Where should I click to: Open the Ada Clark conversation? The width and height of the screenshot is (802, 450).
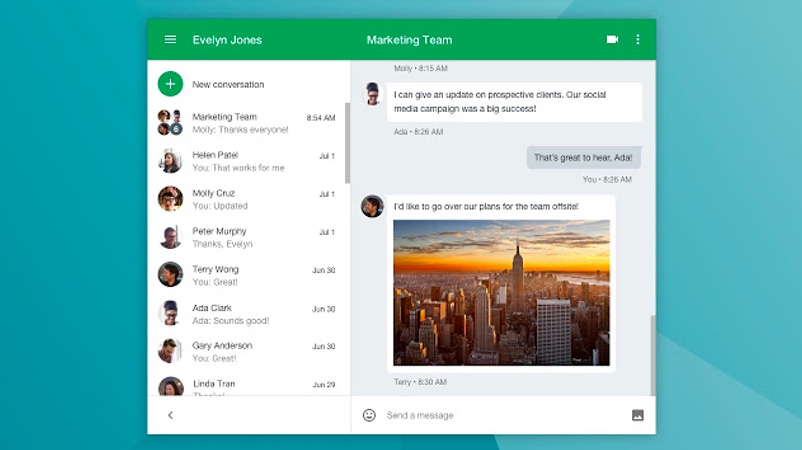246,313
